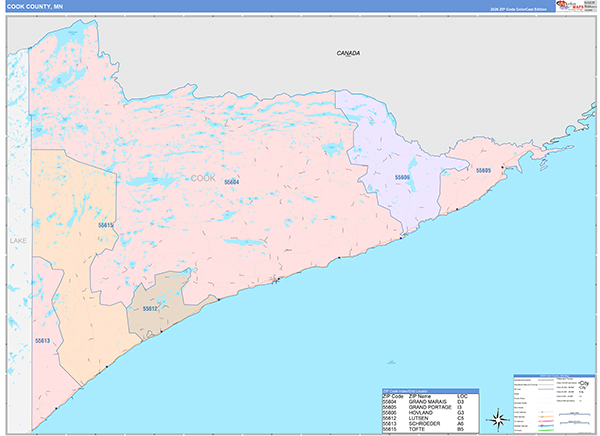
Task: Click the COOK county name label
Action: (202, 177)
